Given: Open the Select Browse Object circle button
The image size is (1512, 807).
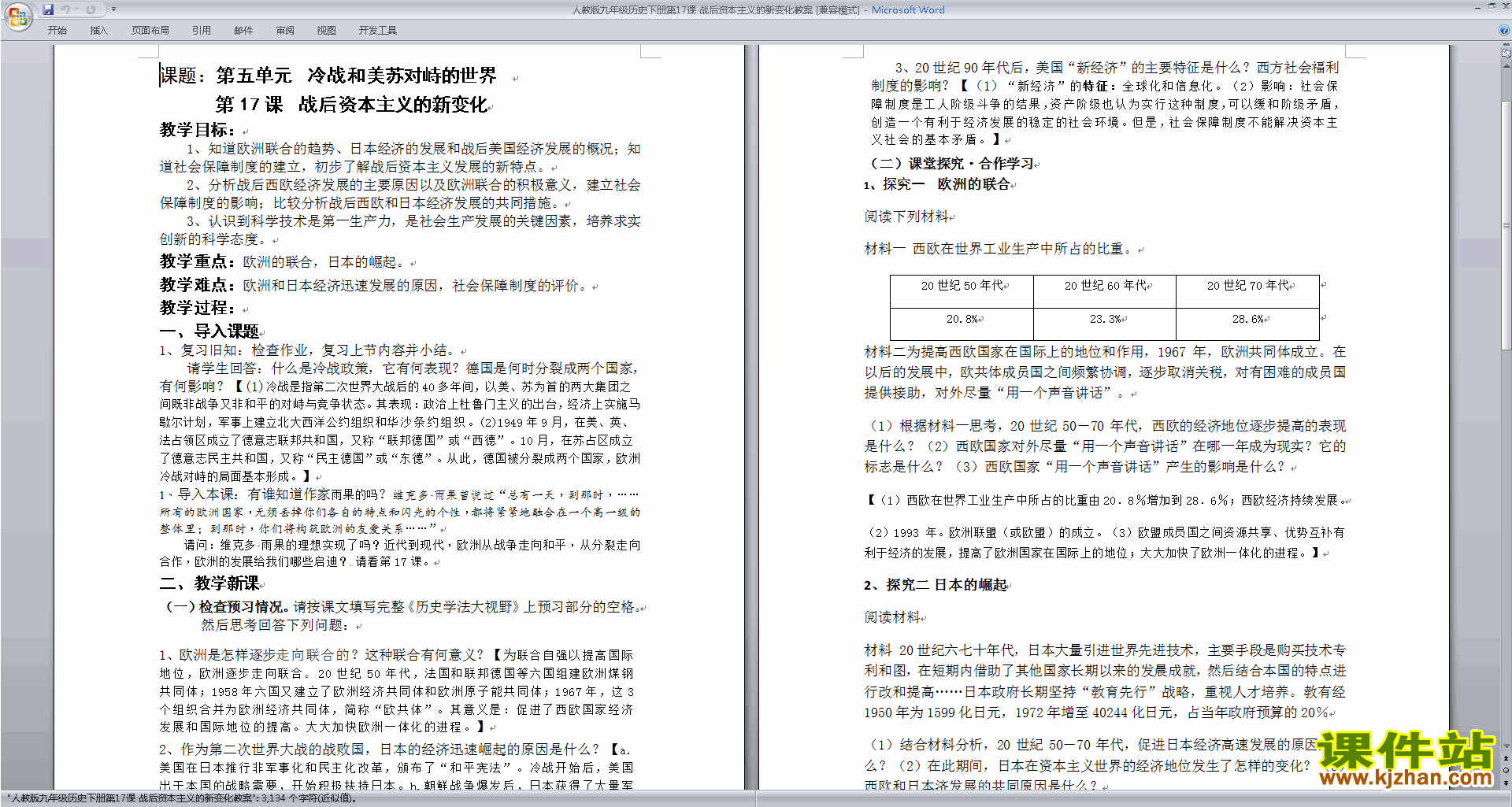Looking at the screenshot, I should pyautogui.click(x=1506, y=771).
